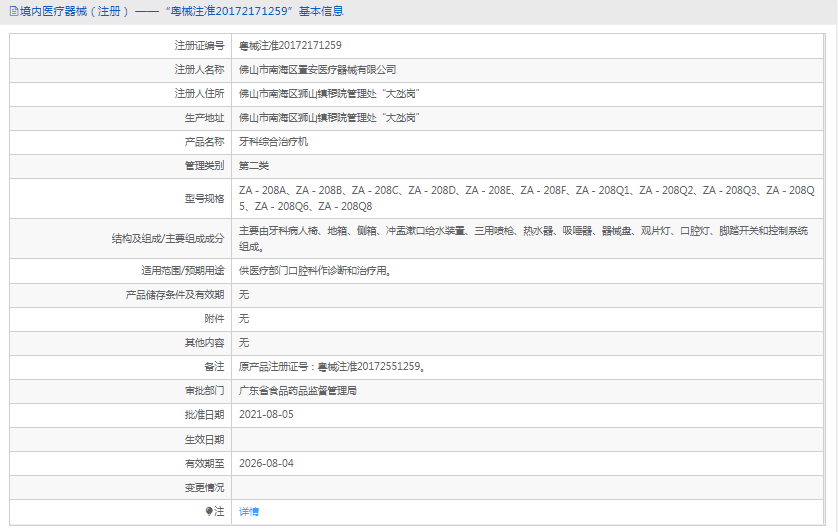Image resolution: width=838 pixels, height=532 pixels.
Task: Select the value 第二类
Action: point(254,166)
